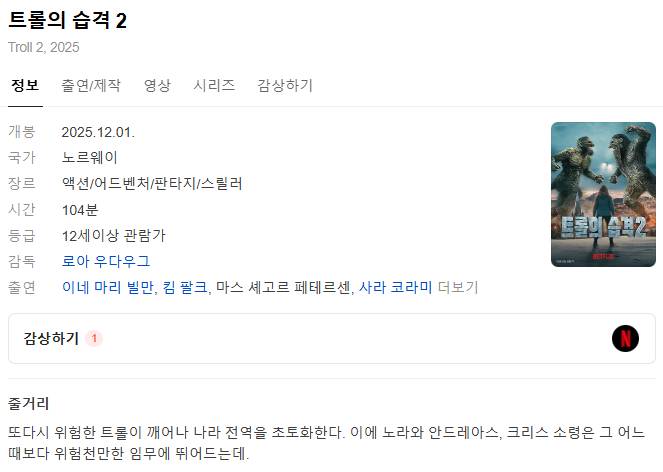663x472 pixels.
Task: Click the genre text 액션/어드벤처/판타지/스릴러
Action: click(152, 184)
